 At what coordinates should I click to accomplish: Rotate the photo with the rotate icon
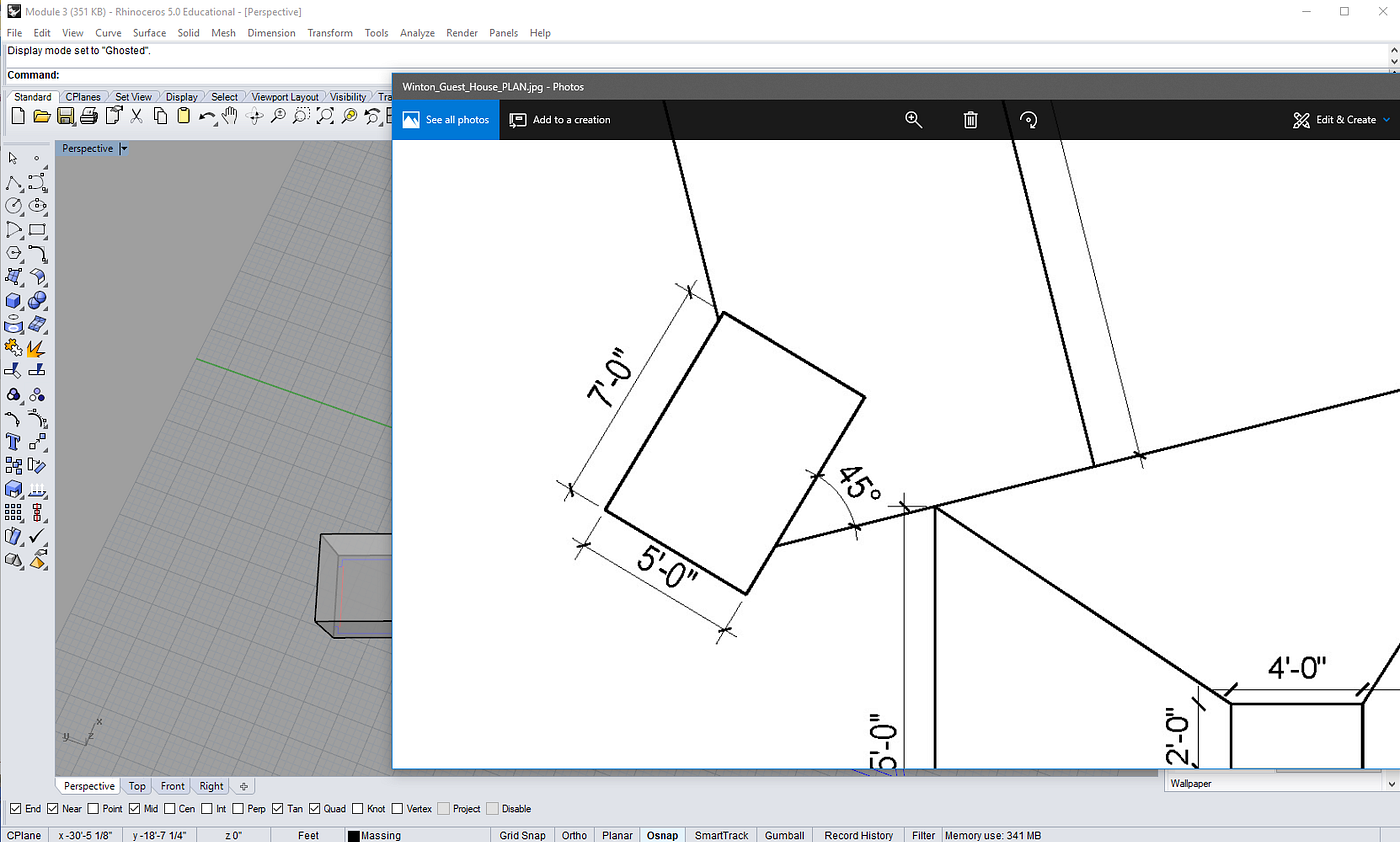click(x=1028, y=119)
